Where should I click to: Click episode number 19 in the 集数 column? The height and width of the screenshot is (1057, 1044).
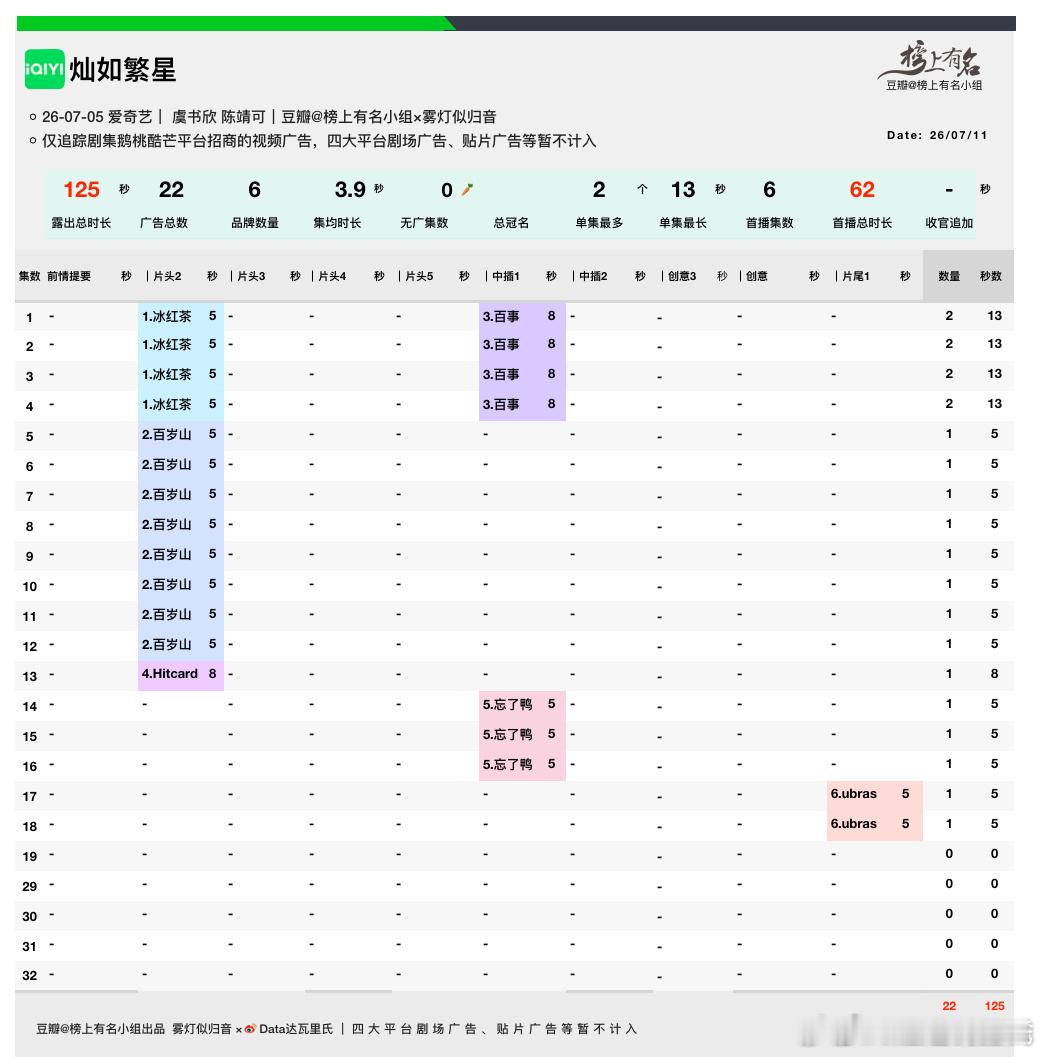click(x=30, y=857)
